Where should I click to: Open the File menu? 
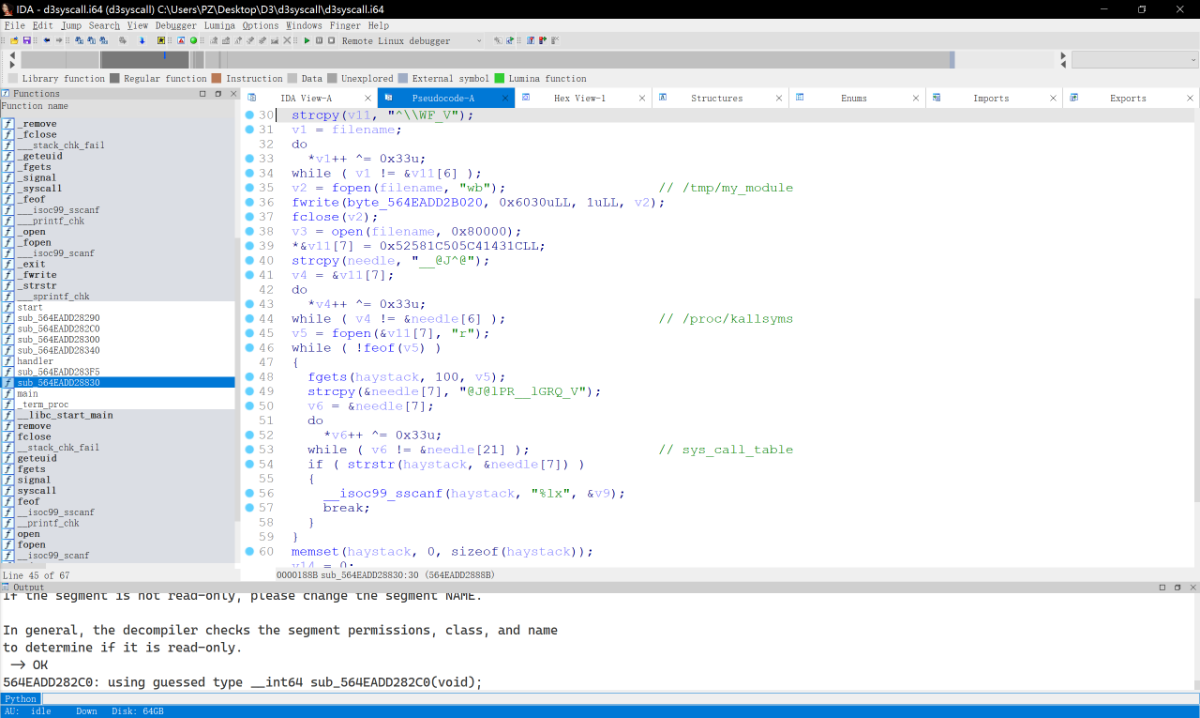point(15,25)
